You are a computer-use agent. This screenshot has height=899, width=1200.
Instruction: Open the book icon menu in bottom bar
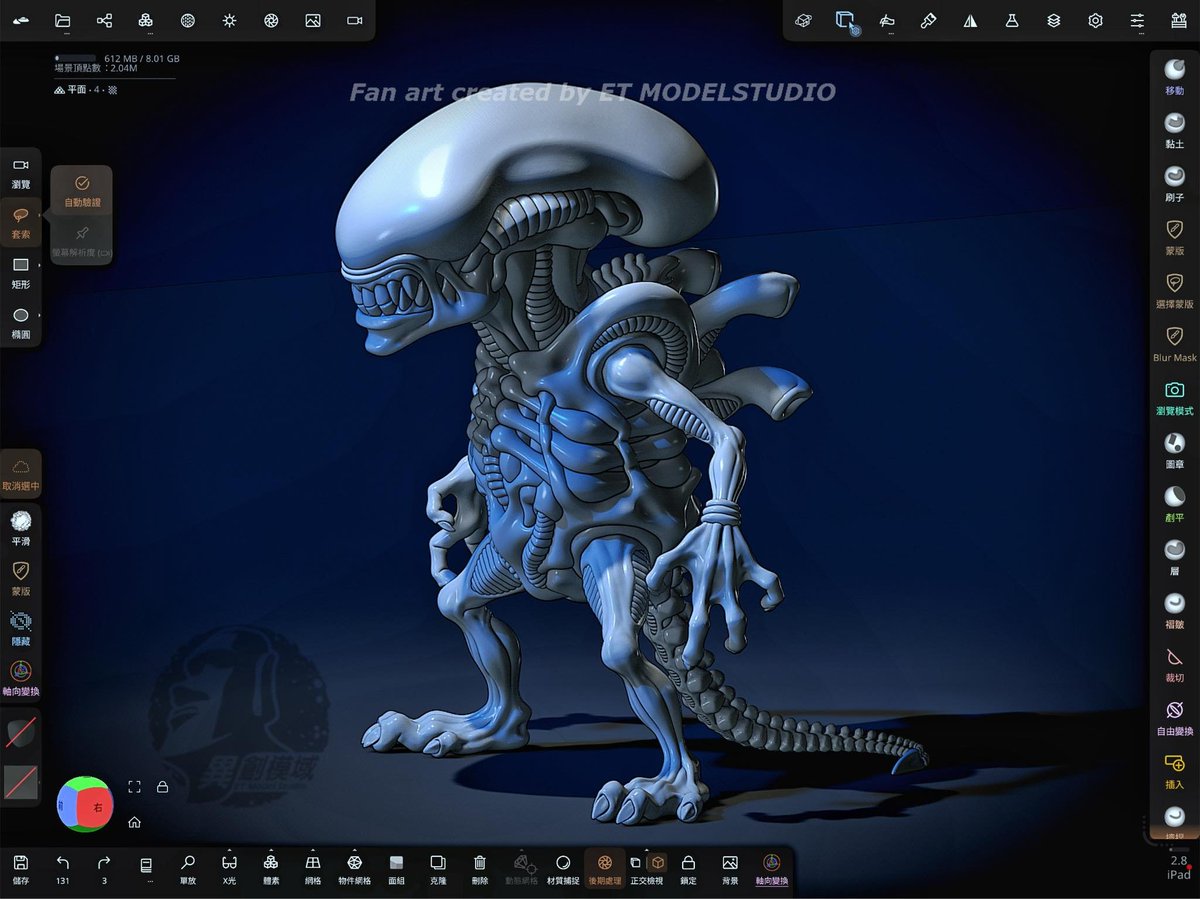[146, 869]
